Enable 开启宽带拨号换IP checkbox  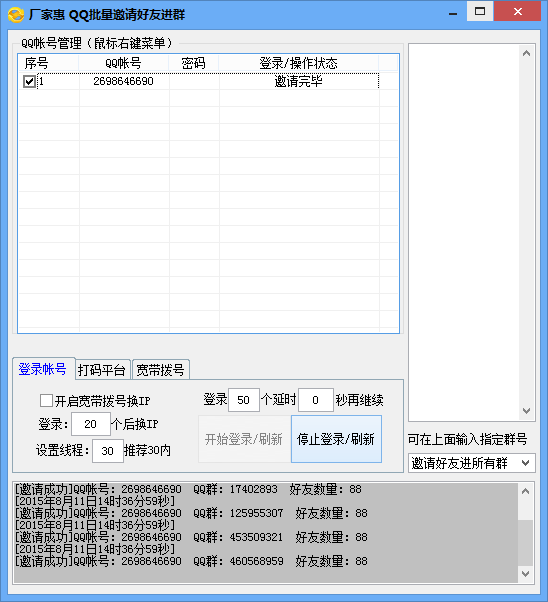pyautogui.click(x=46, y=400)
